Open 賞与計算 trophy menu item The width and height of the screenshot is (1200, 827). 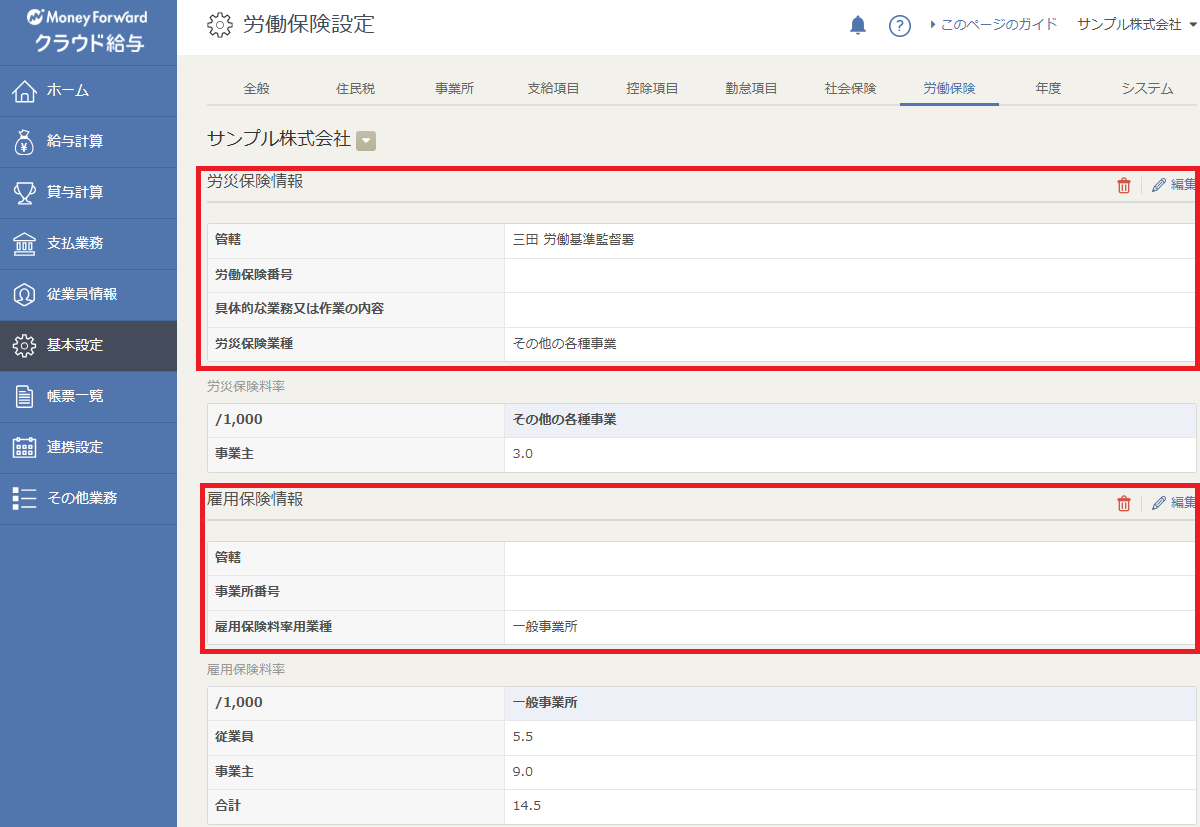(88, 192)
